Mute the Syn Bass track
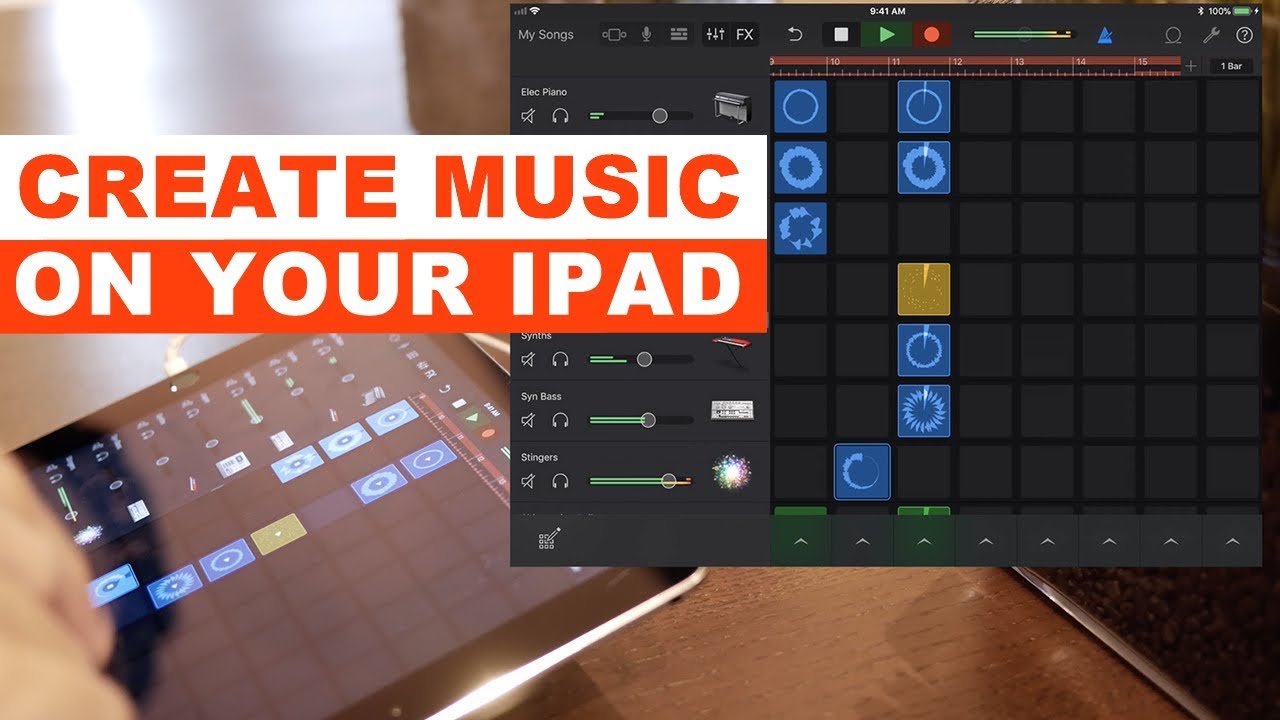 (528, 420)
